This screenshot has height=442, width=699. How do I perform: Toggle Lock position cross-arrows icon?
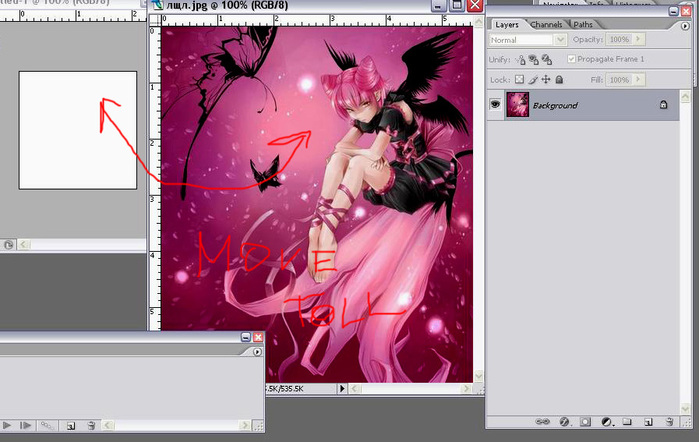(546, 79)
